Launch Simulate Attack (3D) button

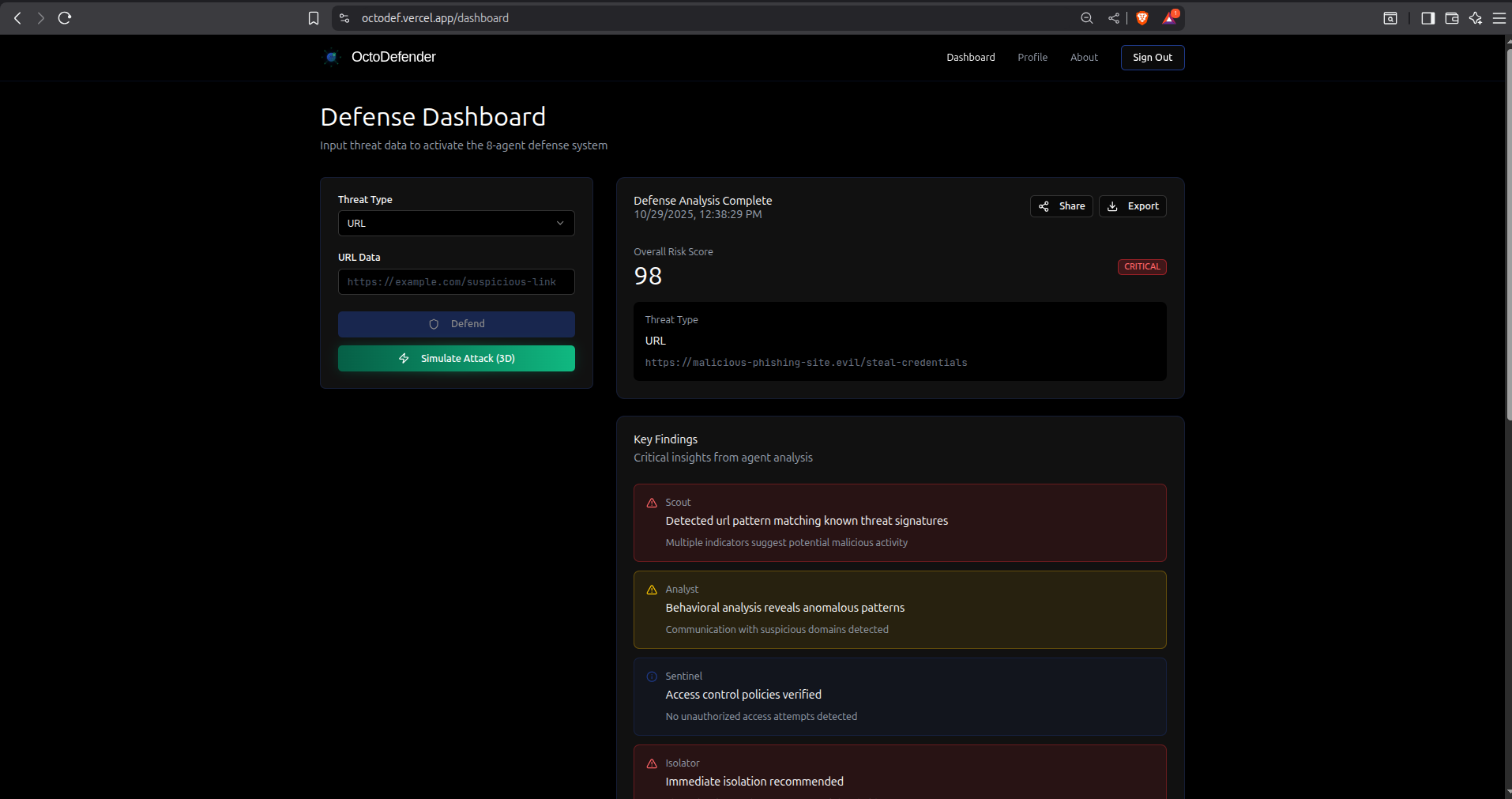457,358
